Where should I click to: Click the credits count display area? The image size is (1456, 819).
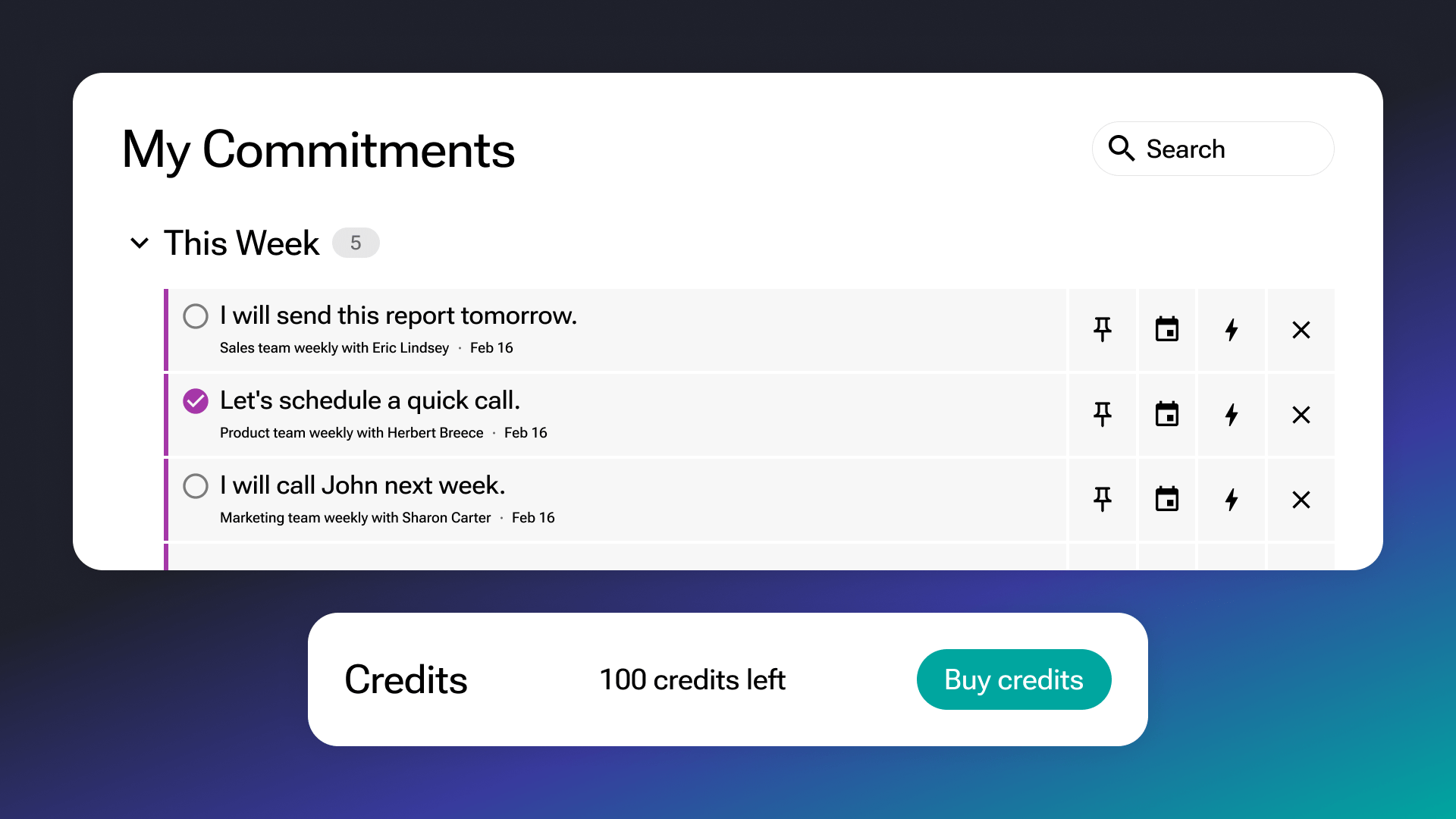point(693,680)
